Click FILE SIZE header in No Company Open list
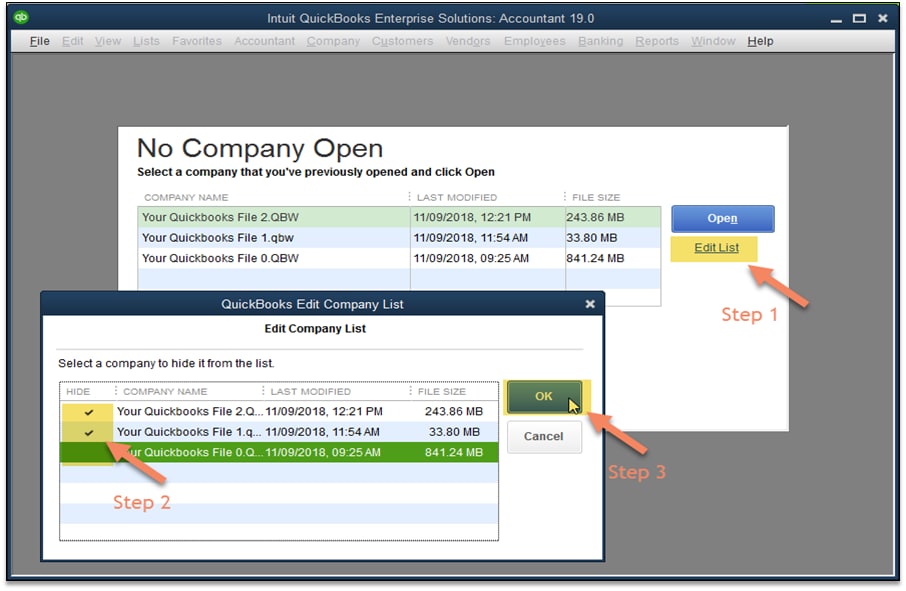Screen dimensions: 906x591 [596, 198]
